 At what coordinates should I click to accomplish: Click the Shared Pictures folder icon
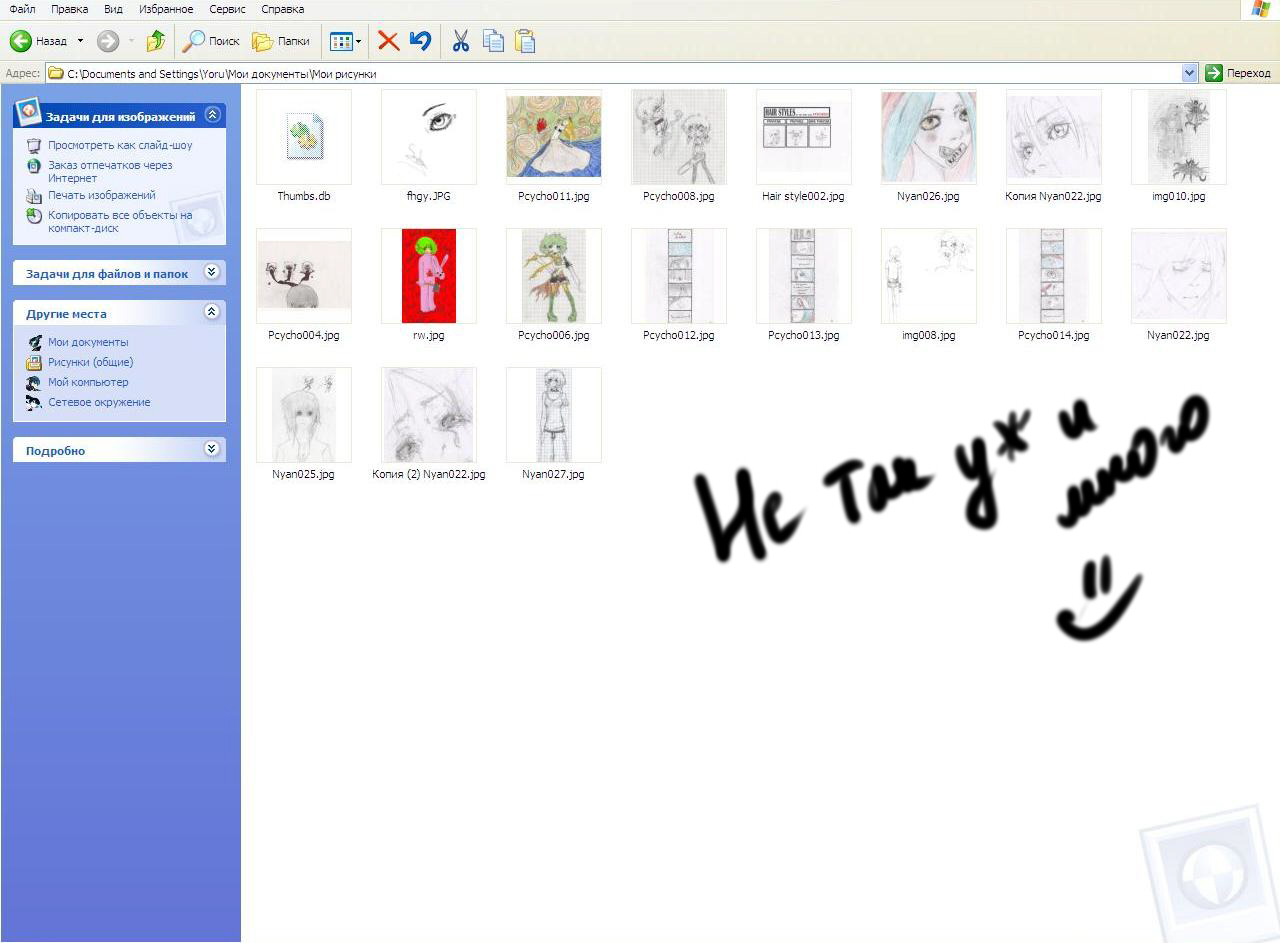34,362
